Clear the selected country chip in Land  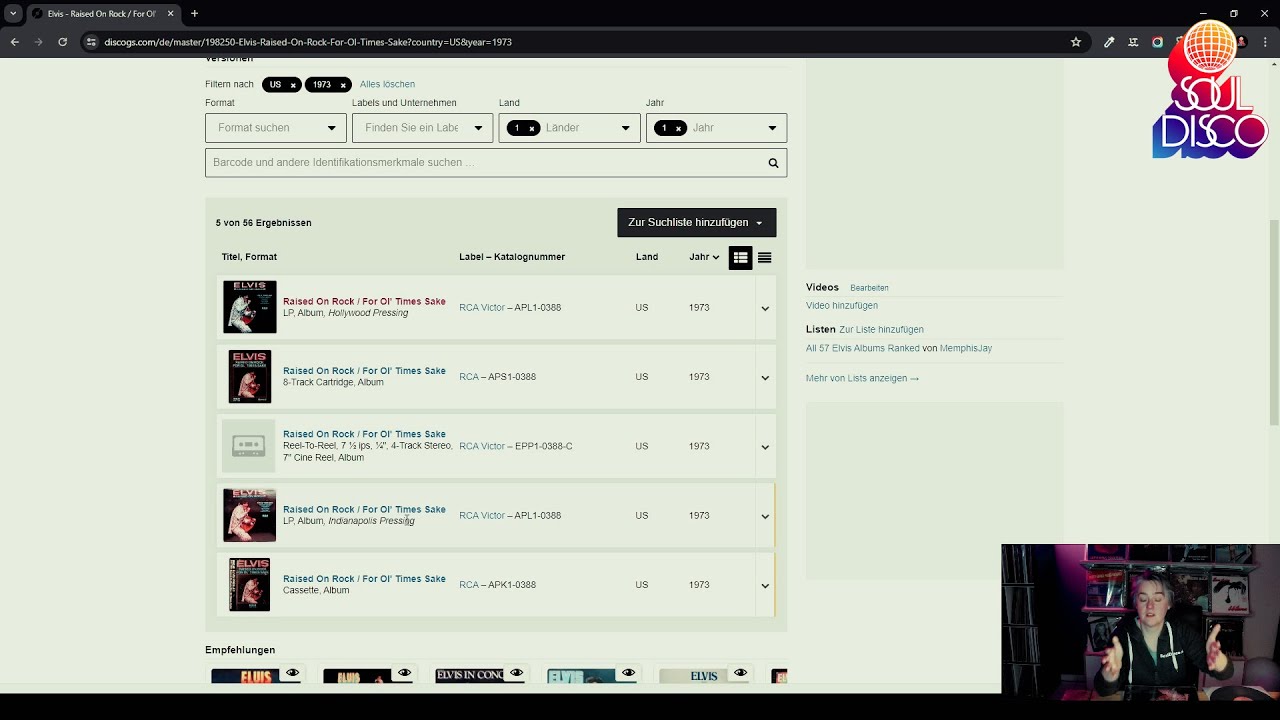[x=532, y=128]
